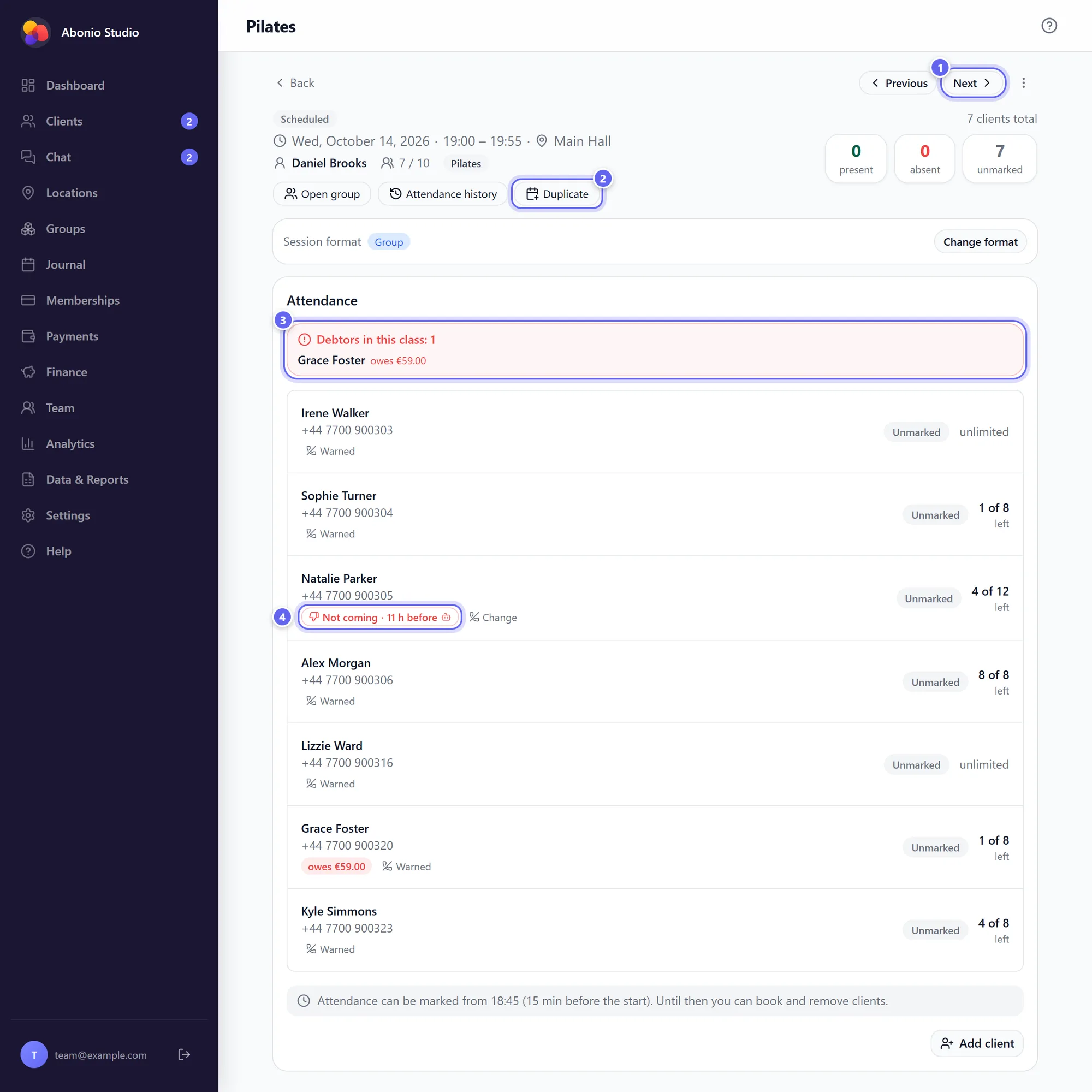Click the Not coming 11 h before badge

tap(380, 617)
